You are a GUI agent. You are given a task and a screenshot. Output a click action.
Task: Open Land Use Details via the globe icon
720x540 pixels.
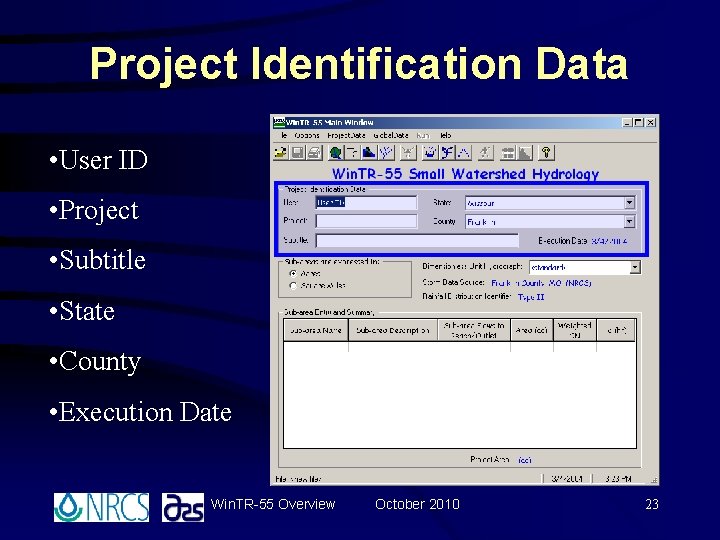tap(336, 152)
